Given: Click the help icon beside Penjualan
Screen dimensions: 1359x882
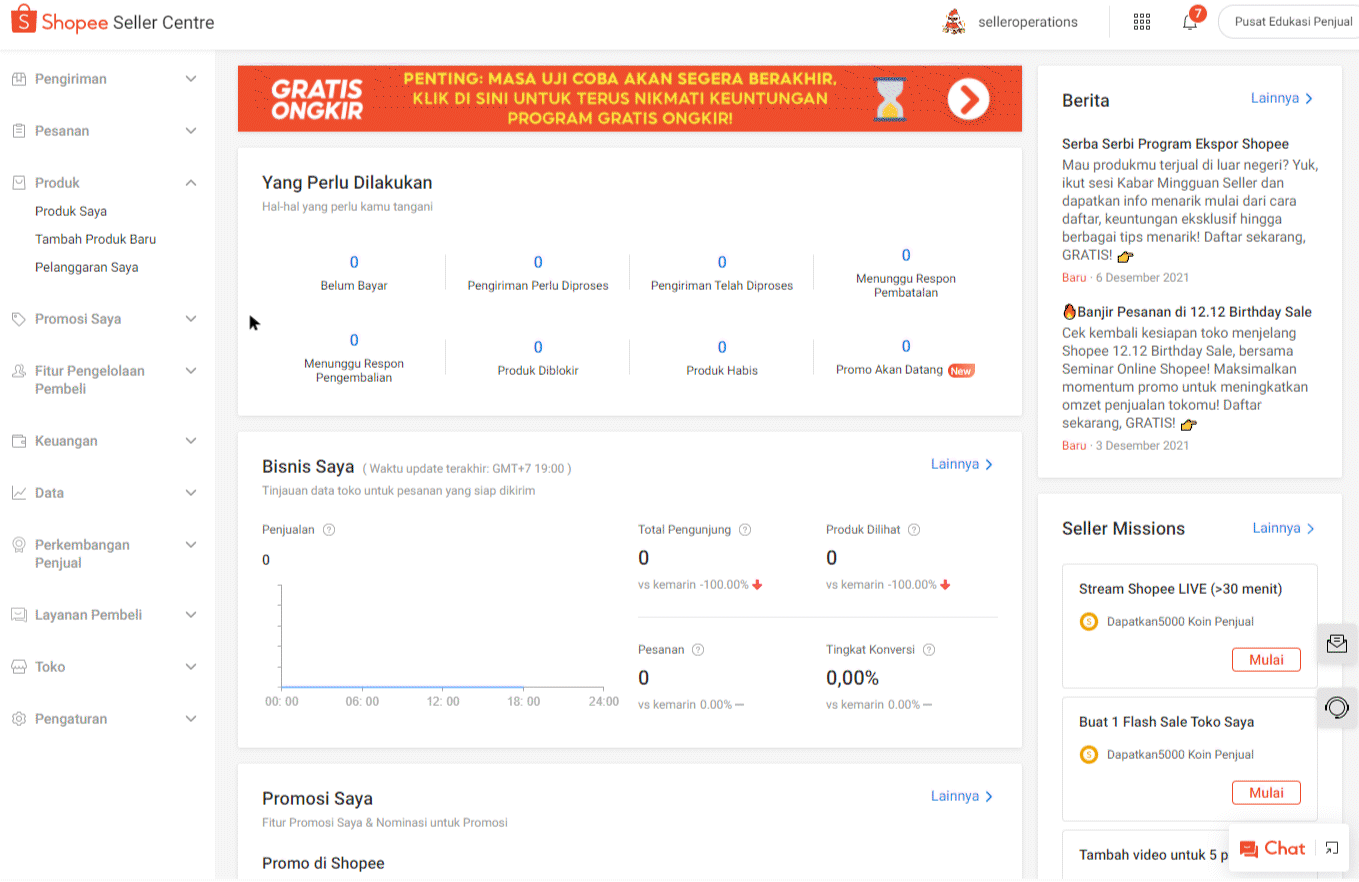Looking at the screenshot, I should point(329,530).
